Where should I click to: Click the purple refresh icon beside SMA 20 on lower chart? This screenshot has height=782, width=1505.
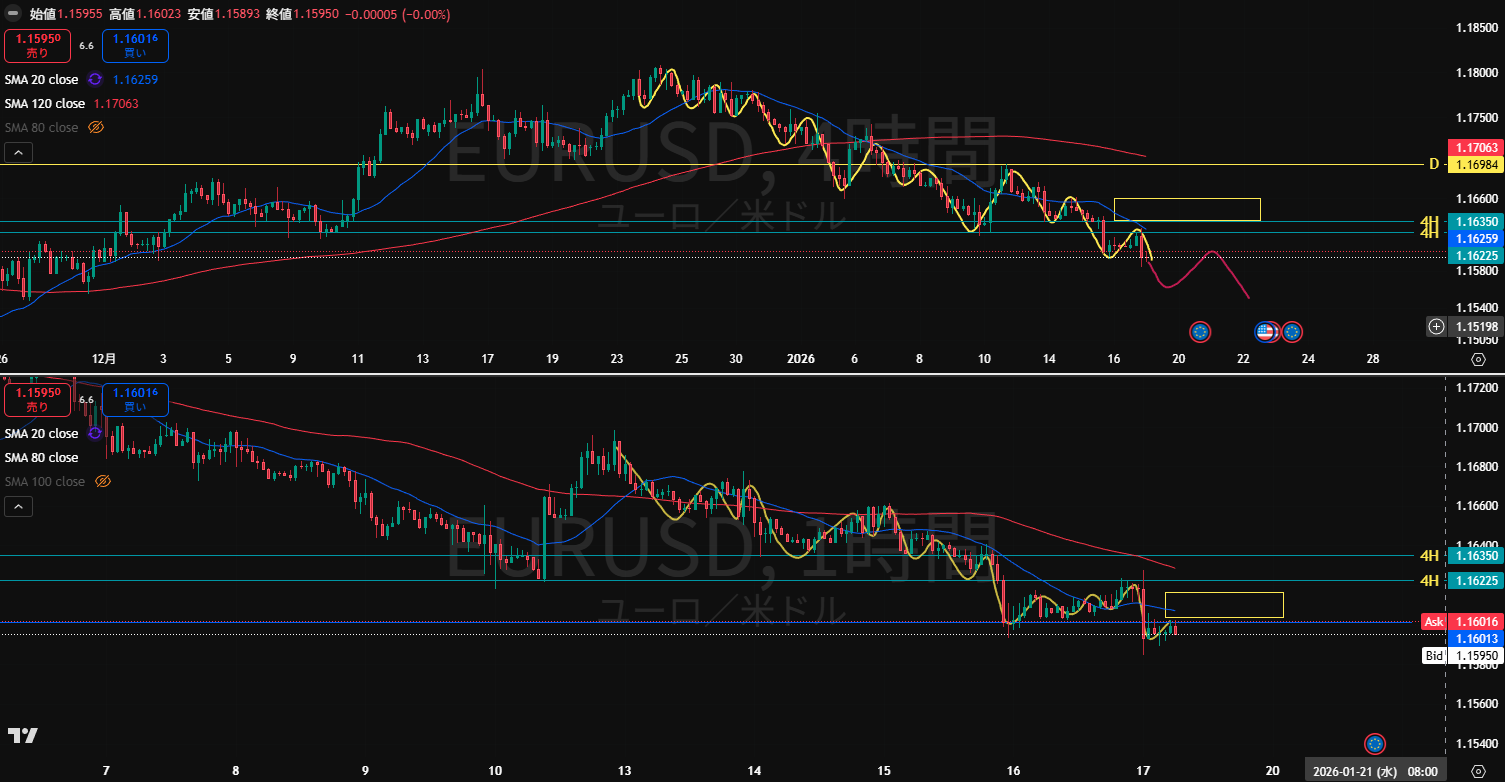(95, 433)
